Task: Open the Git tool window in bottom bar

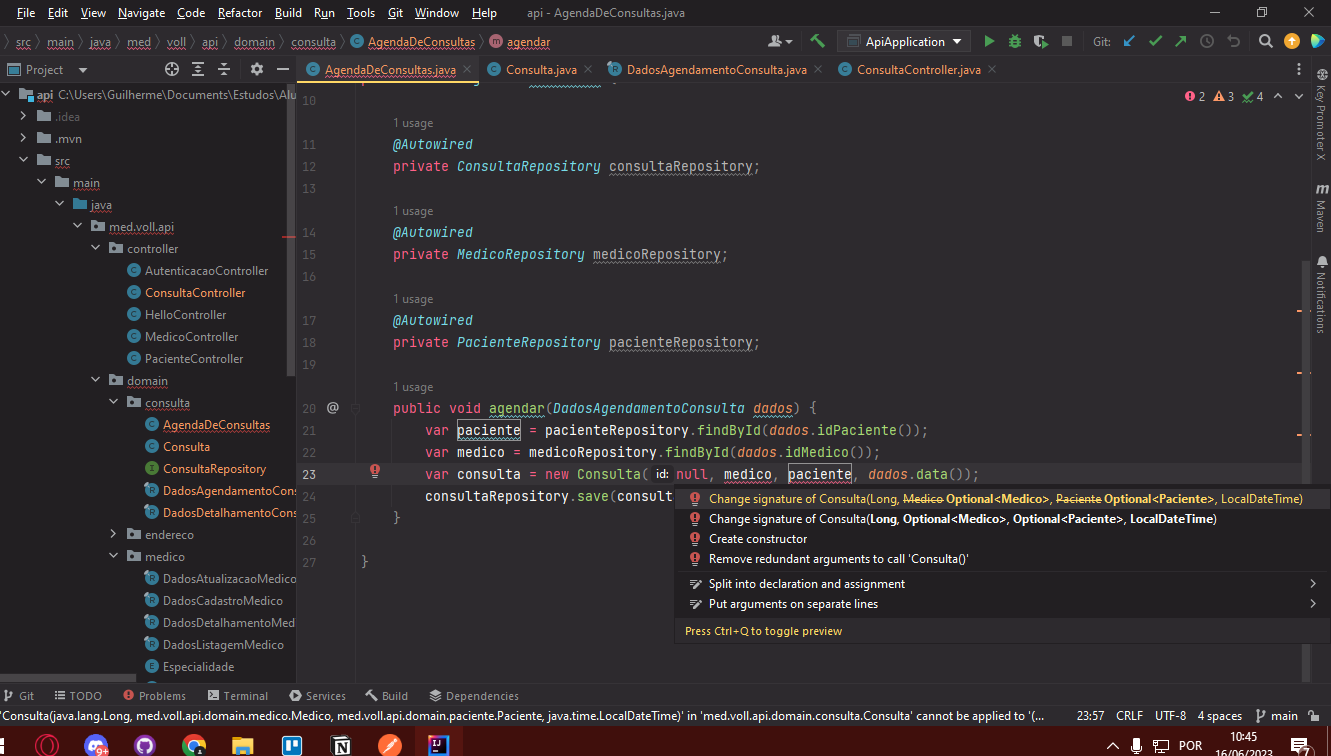Action: (19, 696)
